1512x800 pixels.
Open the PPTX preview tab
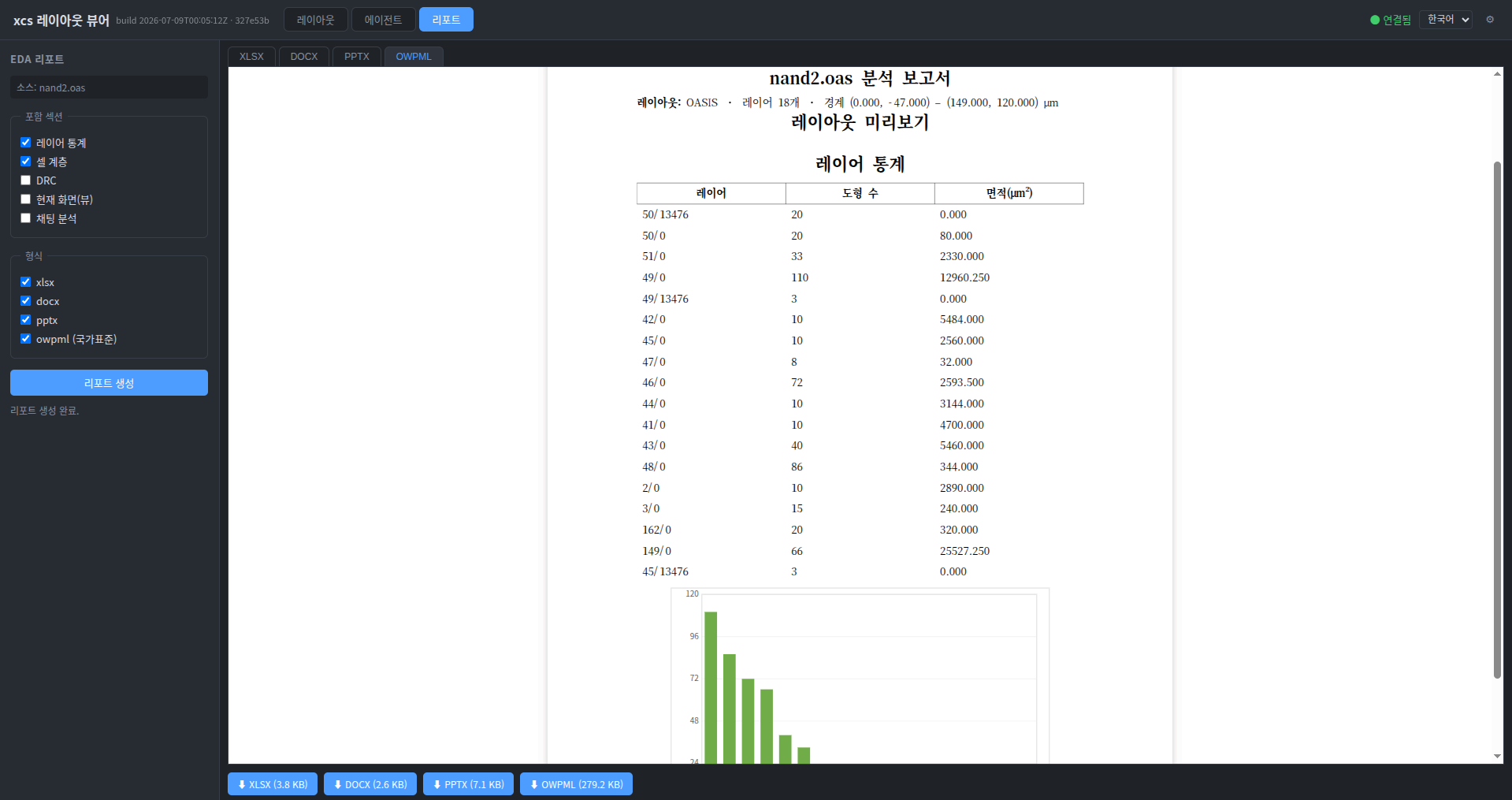(x=356, y=57)
